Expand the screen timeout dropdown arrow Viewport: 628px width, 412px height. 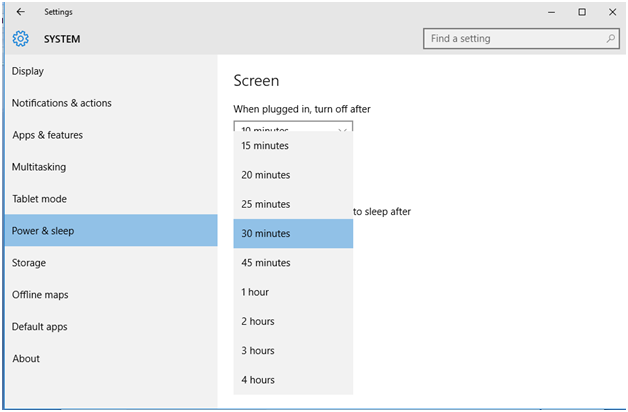(x=343, y=129)
